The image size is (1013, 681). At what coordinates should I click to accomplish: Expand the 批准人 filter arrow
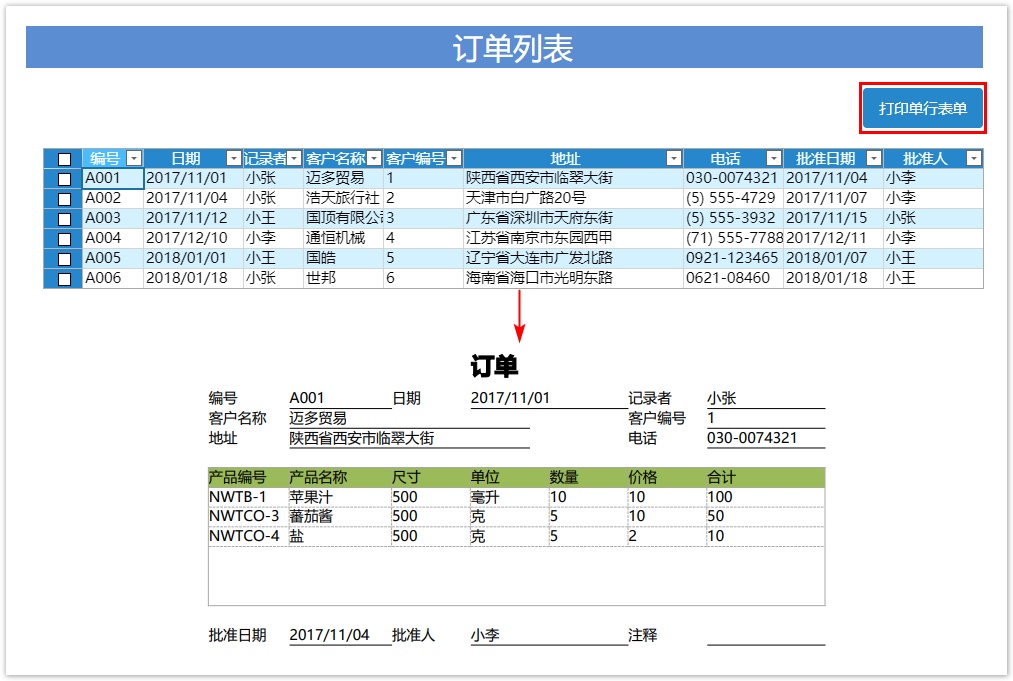click(974, 158)
